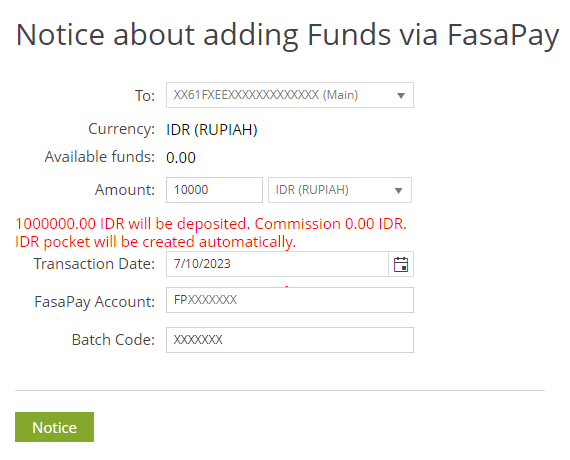Click into the FasaPay Account field

pyautogui.click(x=290, y=300)
